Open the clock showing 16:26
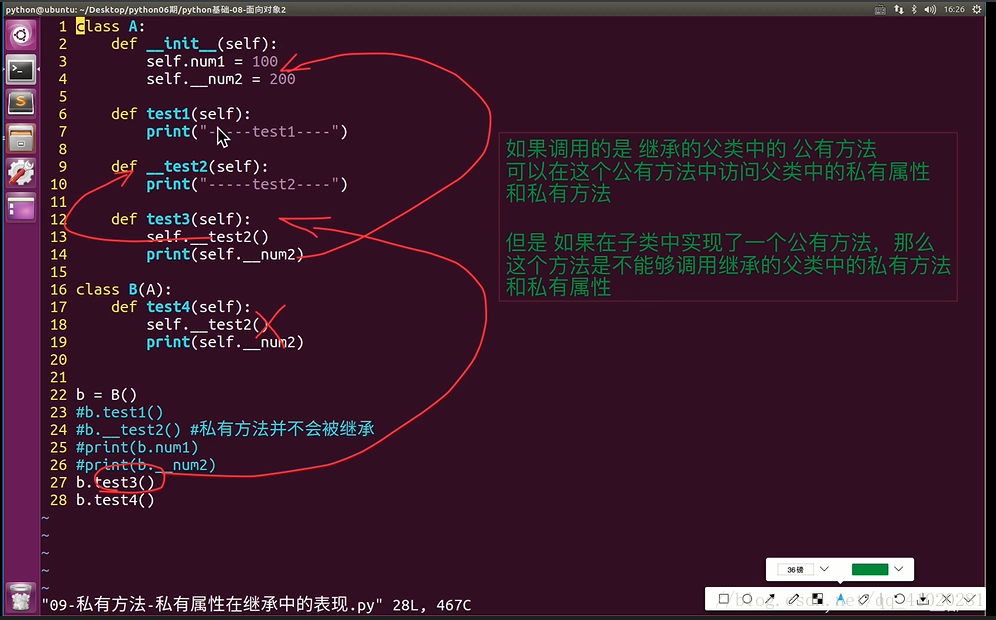996x620 pixels. 954,10
